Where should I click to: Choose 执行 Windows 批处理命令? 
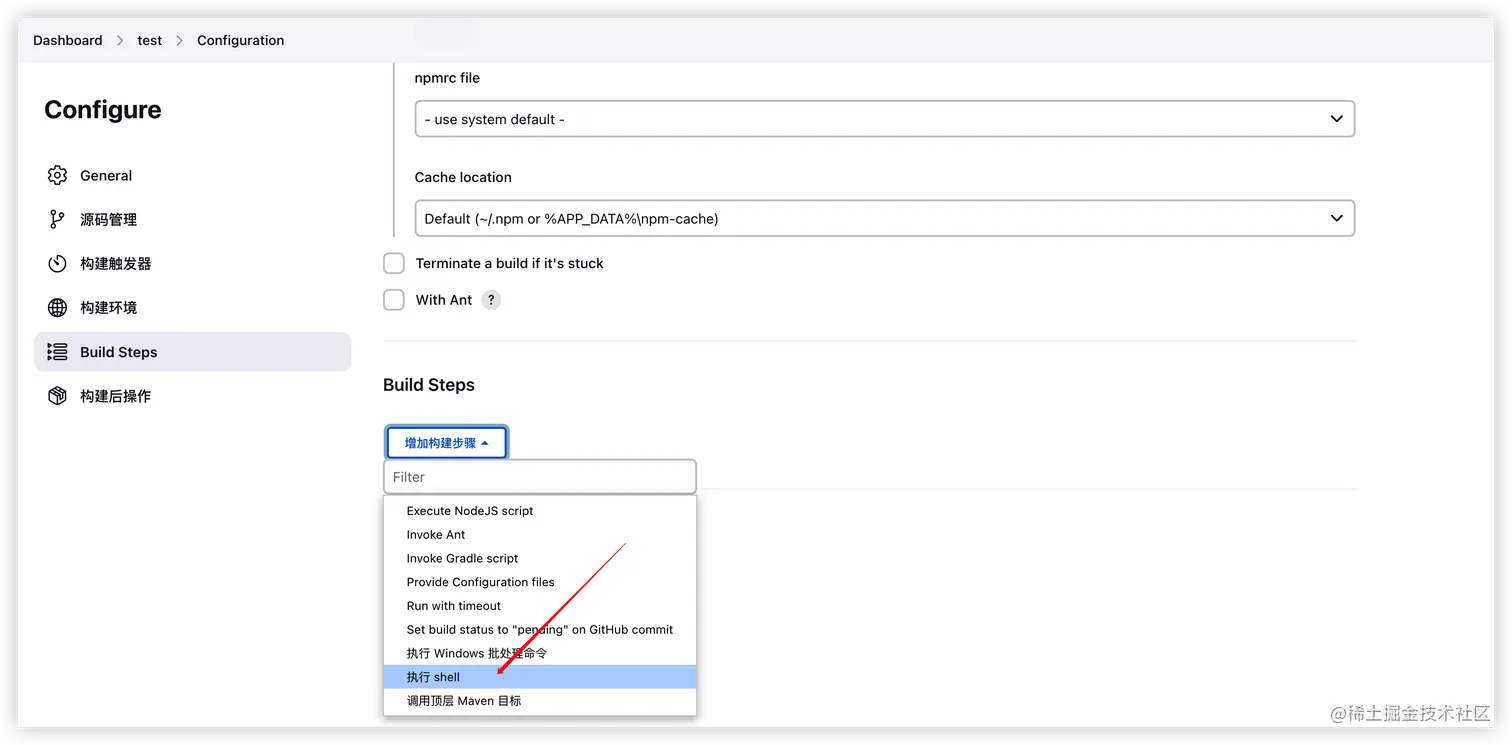click(x=540, y=653)
